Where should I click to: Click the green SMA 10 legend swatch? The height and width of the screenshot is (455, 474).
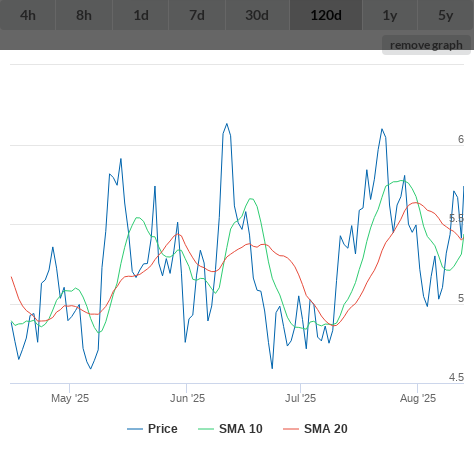[206, 429]
